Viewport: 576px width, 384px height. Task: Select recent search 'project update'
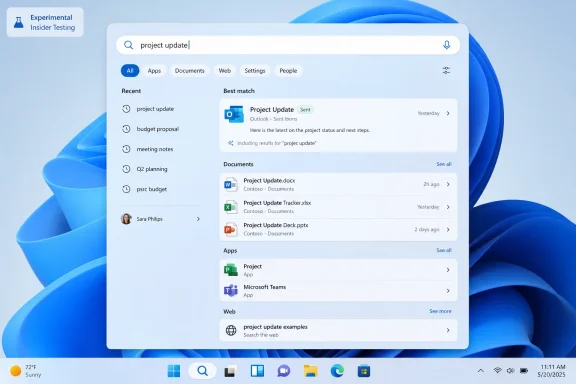(155, 109)
